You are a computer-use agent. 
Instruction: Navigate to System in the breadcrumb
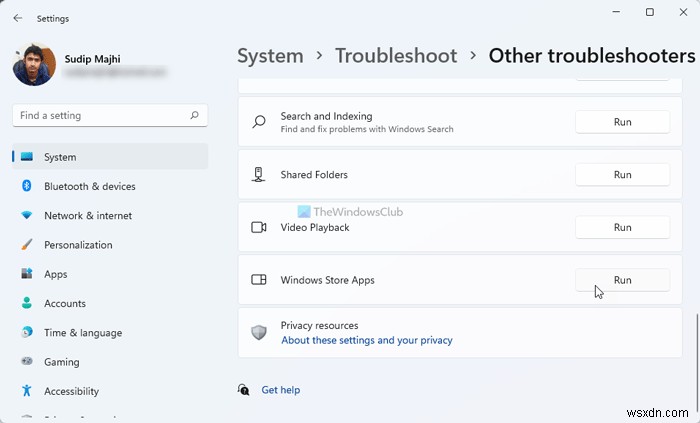click(x=270, y=56)
